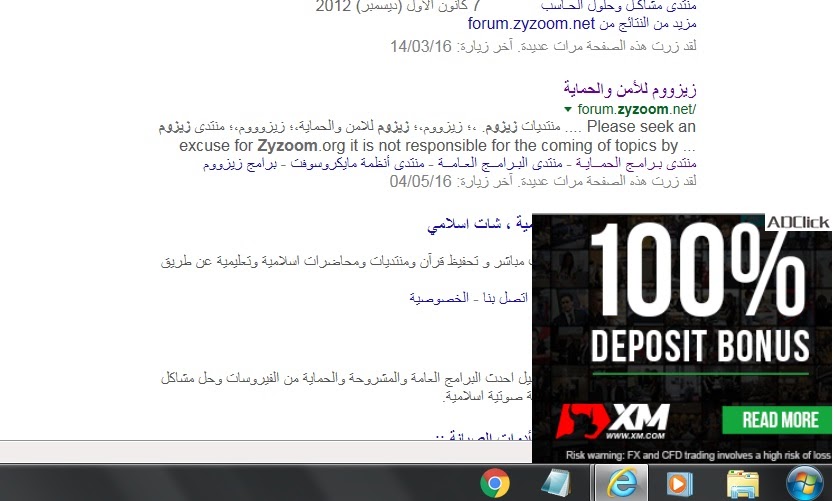Open the الخصوصية link

439,298
